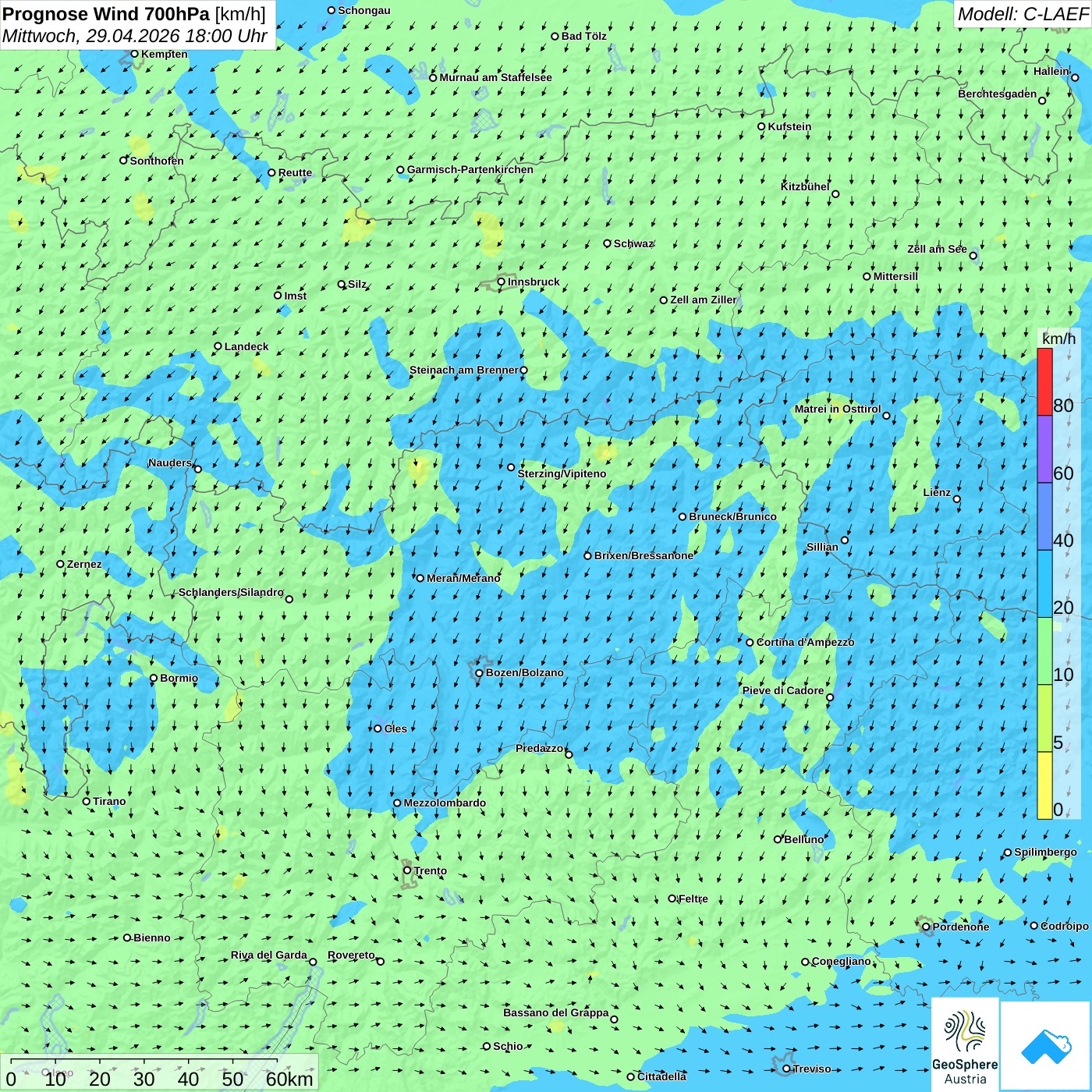The height and width of the screenshot is (1092, 1092).
Task: Click the "Prognose Wind 700hPa [km/h]" title
Action: 134,14
